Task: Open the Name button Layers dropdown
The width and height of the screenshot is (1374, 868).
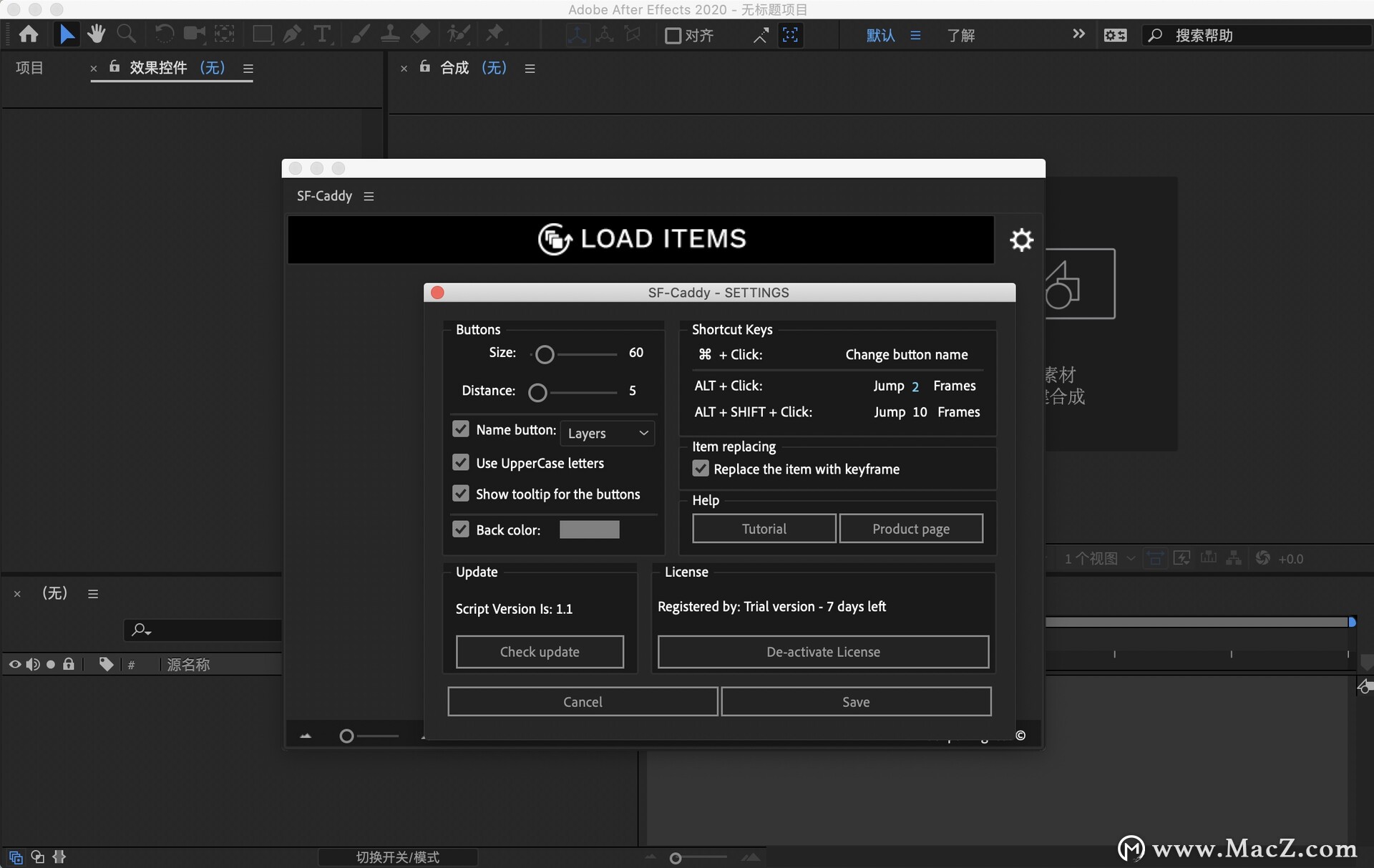Action: coord(607,433)
